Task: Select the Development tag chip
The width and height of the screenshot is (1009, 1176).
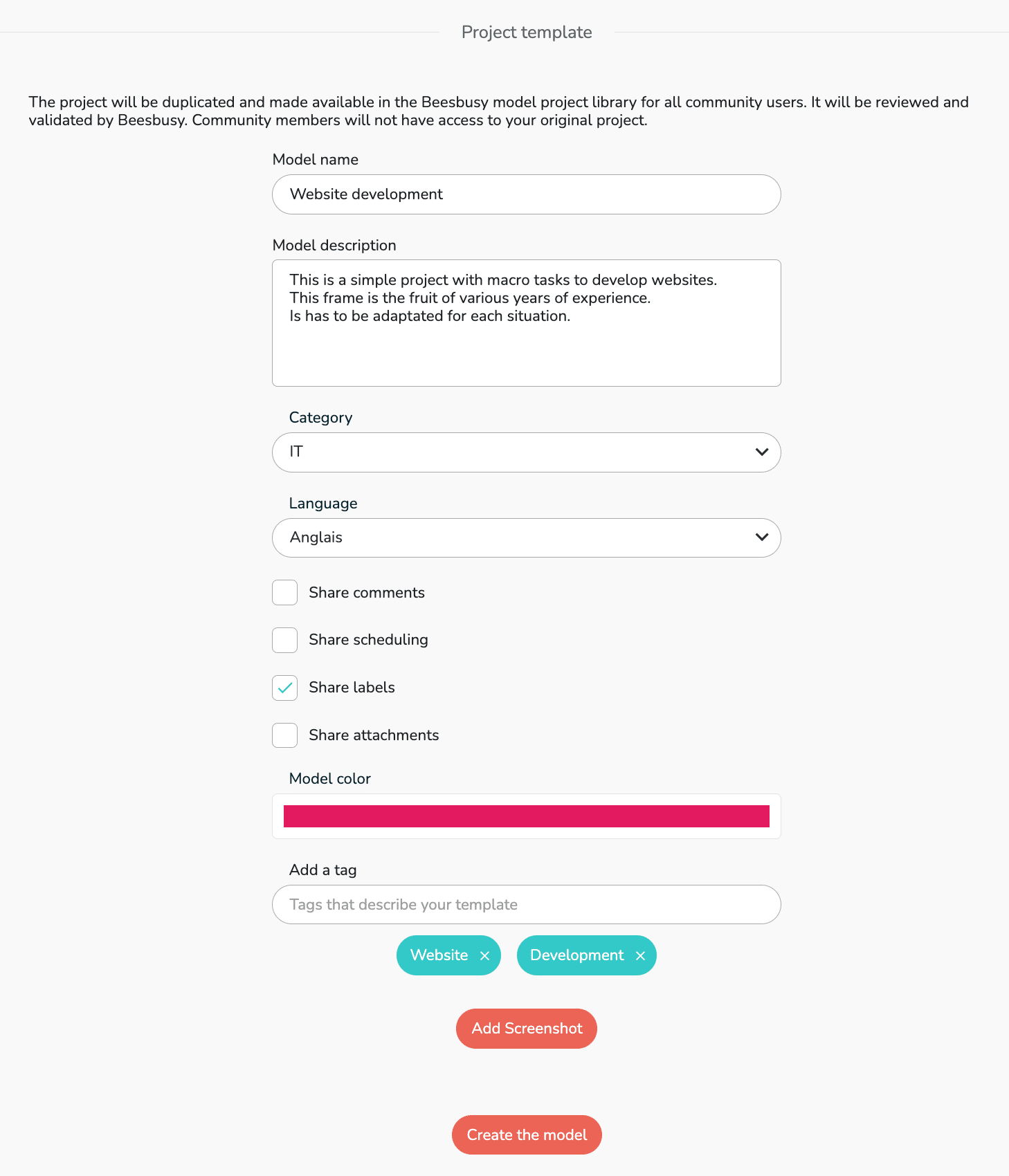Action: [576, 955]
